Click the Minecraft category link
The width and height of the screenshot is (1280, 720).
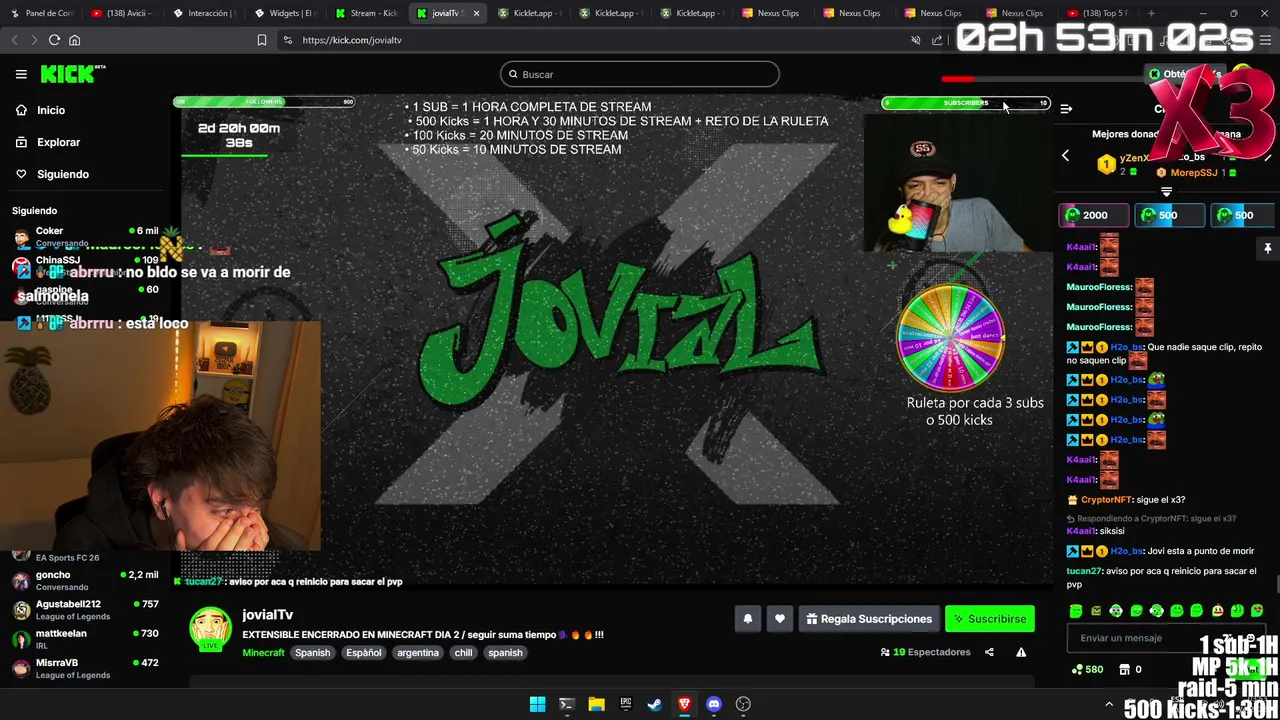[263, 652]
